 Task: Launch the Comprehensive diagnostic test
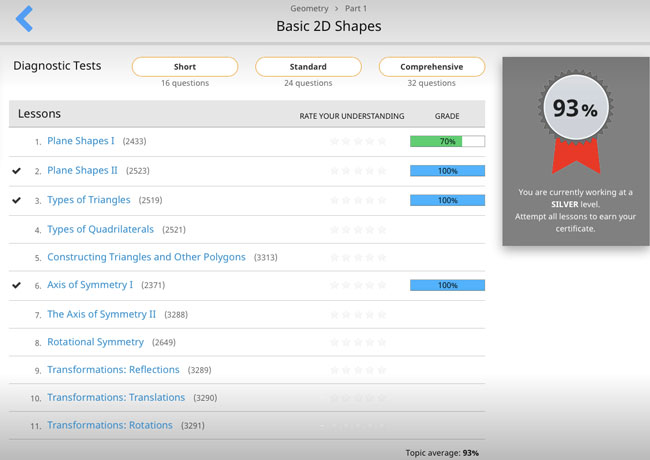pos(432,67)
